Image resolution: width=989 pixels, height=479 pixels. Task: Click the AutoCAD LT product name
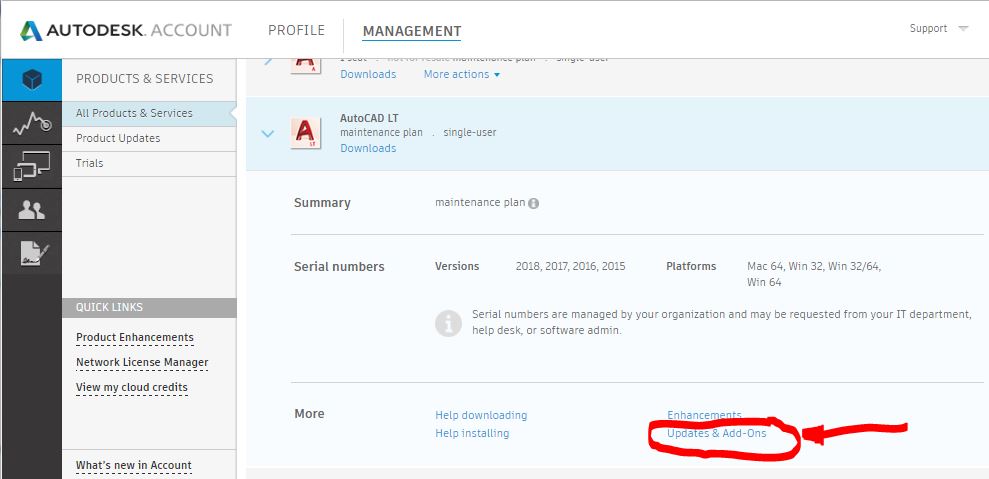(x=369, y=118)
